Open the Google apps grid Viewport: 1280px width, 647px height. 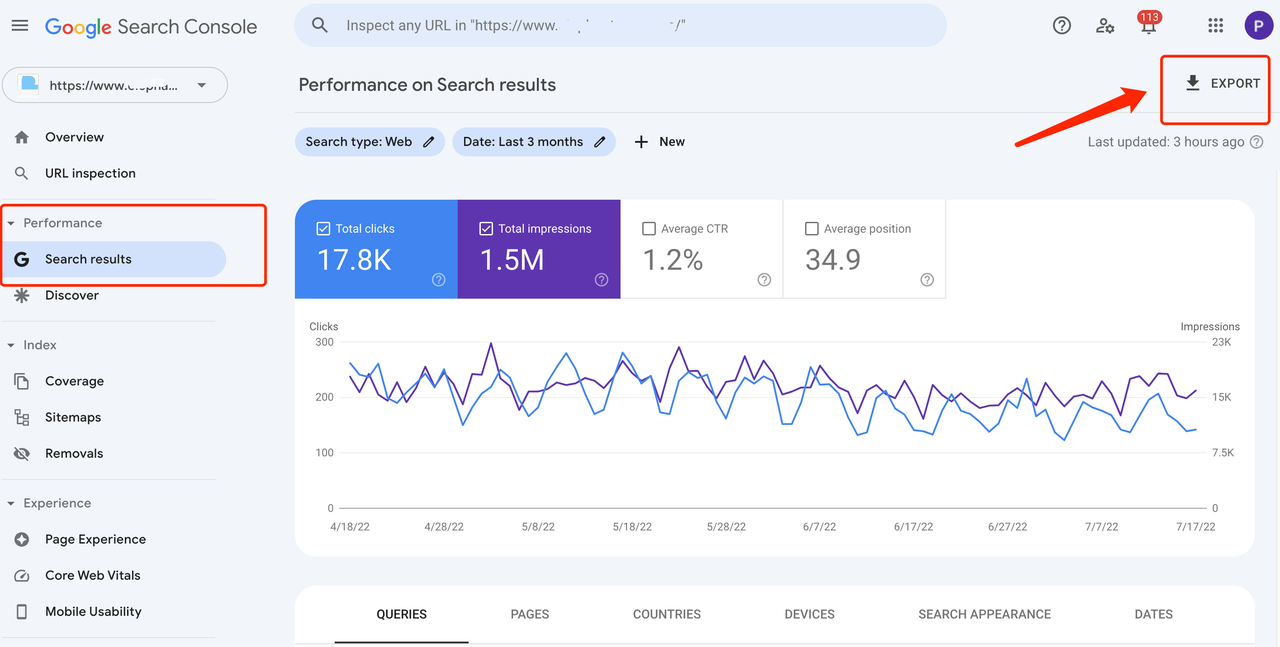pos(1215,26)
